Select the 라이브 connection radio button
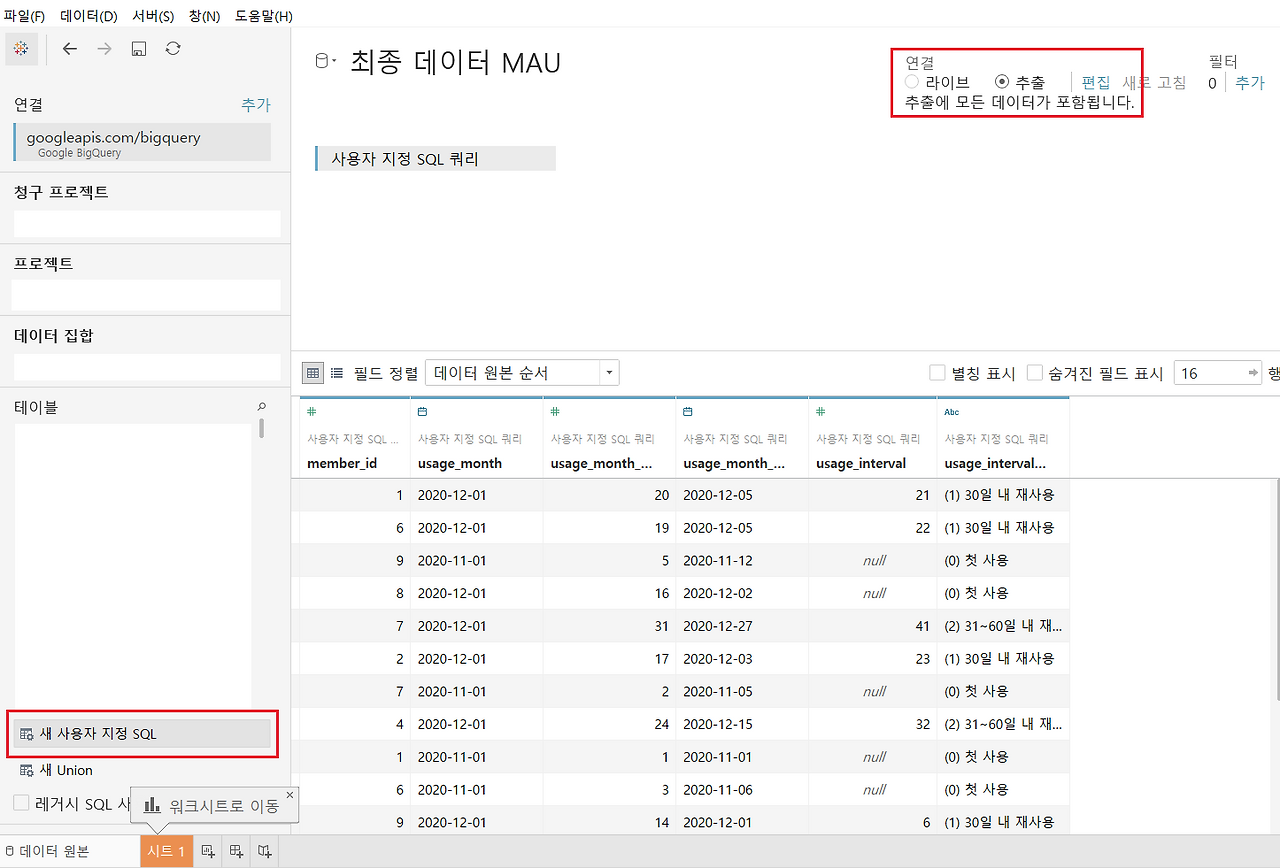This screenshot has height=868, width=1280. [911, 81]
